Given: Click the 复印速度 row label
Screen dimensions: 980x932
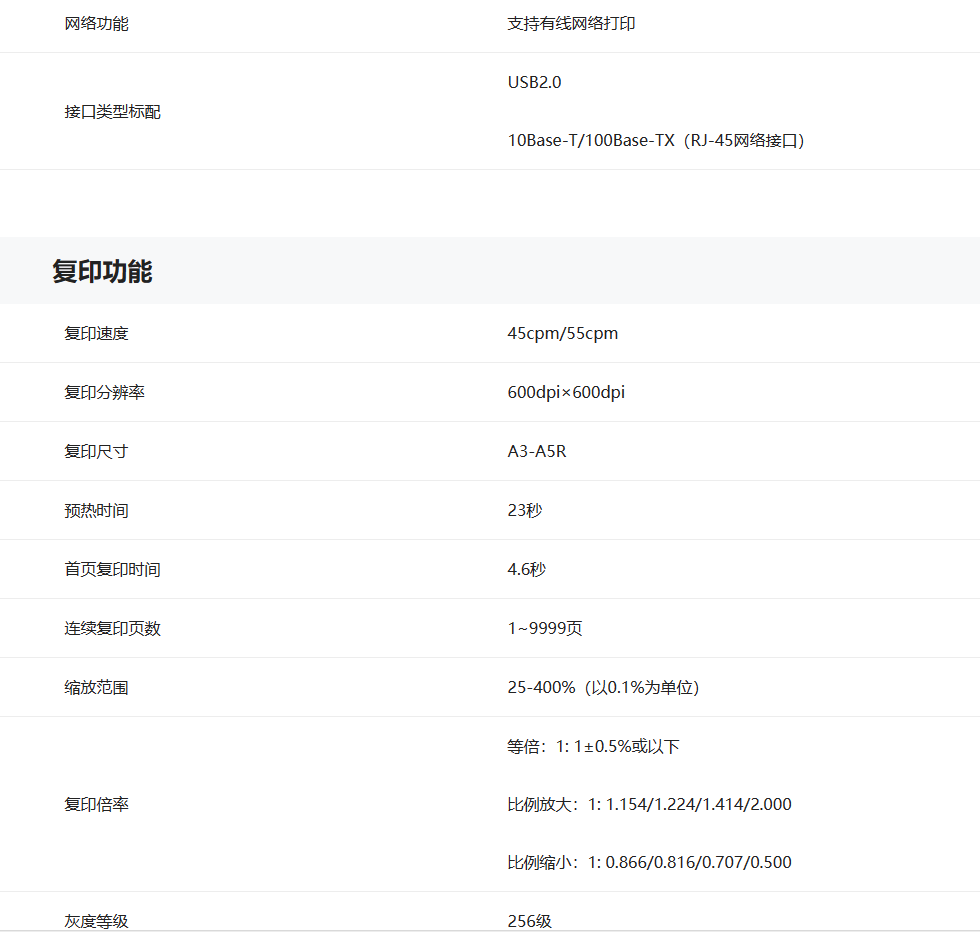Looking at the screenshot, I should coord(96,334).
